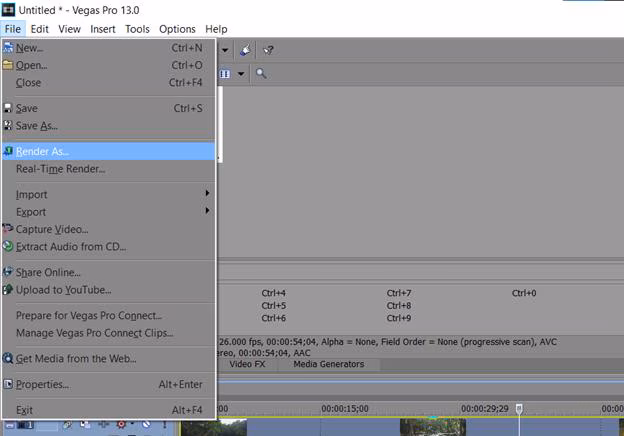Choose Manage Vegas Pro Connect Clips...
Screen dimensions: 624x436
(x=108, y=333)
